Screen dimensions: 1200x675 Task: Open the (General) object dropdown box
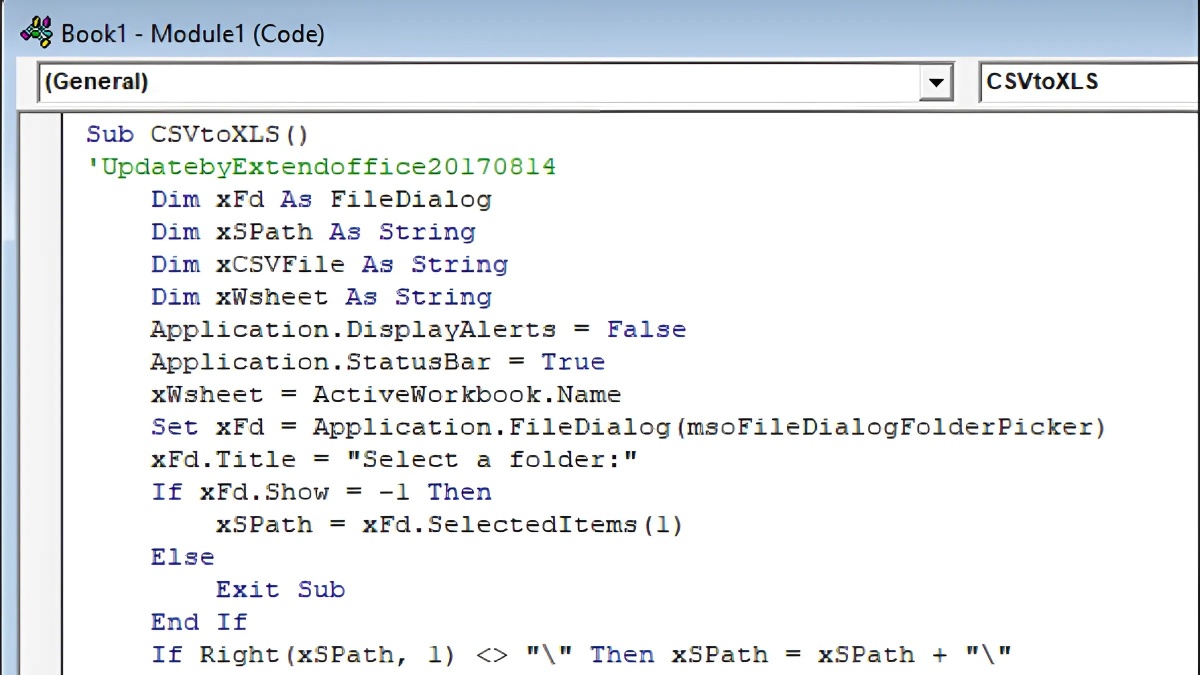478,82
